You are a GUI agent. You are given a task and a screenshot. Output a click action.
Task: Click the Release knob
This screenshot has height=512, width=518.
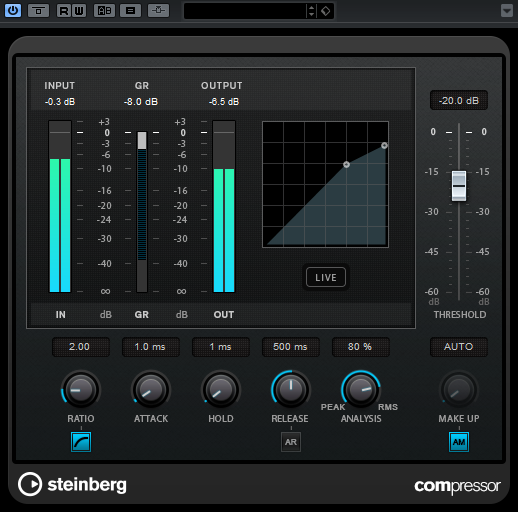[291, 389]
